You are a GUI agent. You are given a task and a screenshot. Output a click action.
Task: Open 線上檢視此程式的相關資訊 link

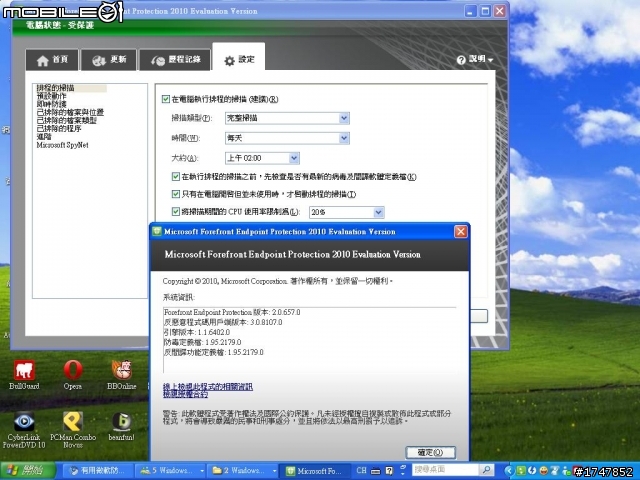[208, 386]
